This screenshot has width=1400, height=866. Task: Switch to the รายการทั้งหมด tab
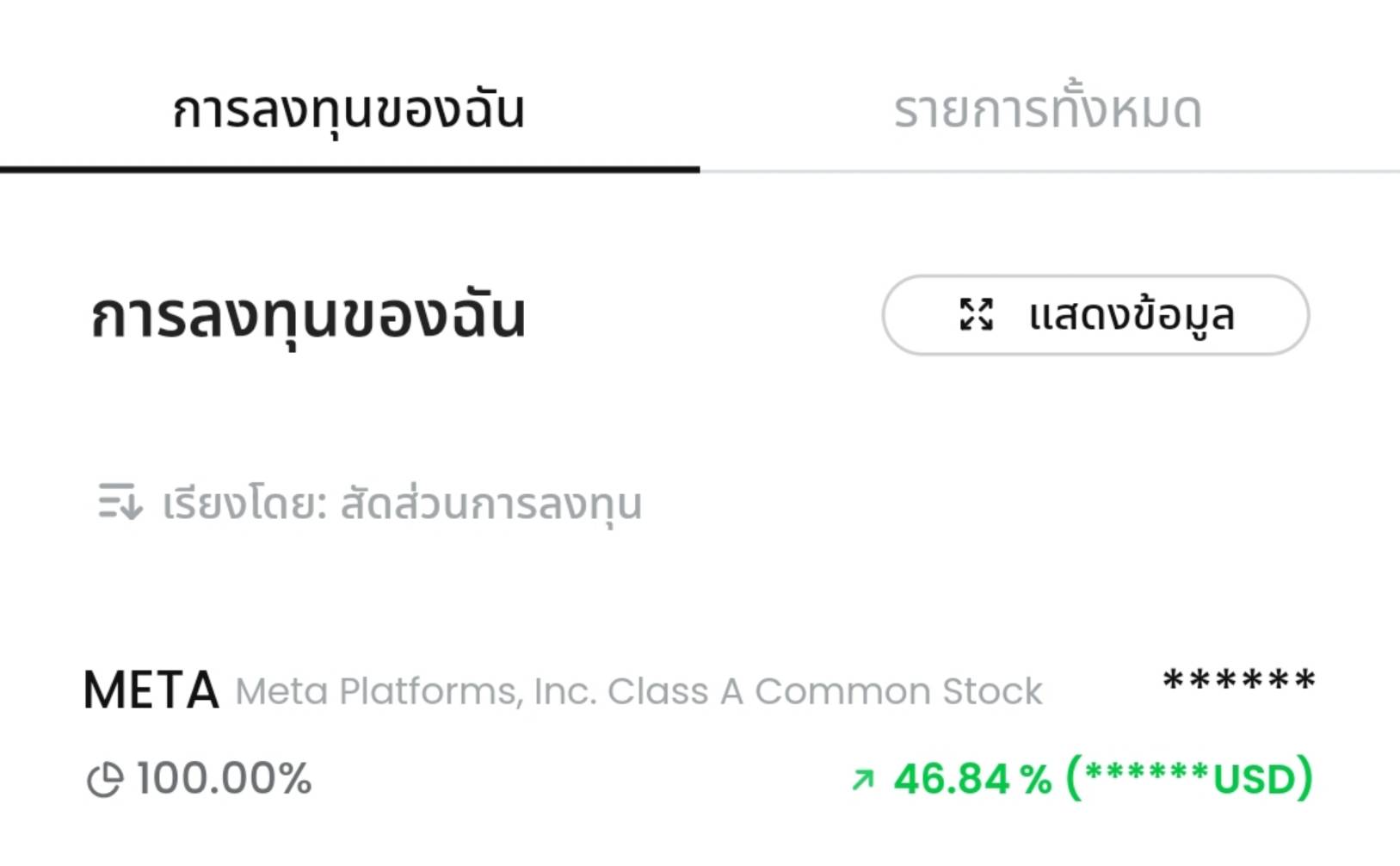point(1047,110)
